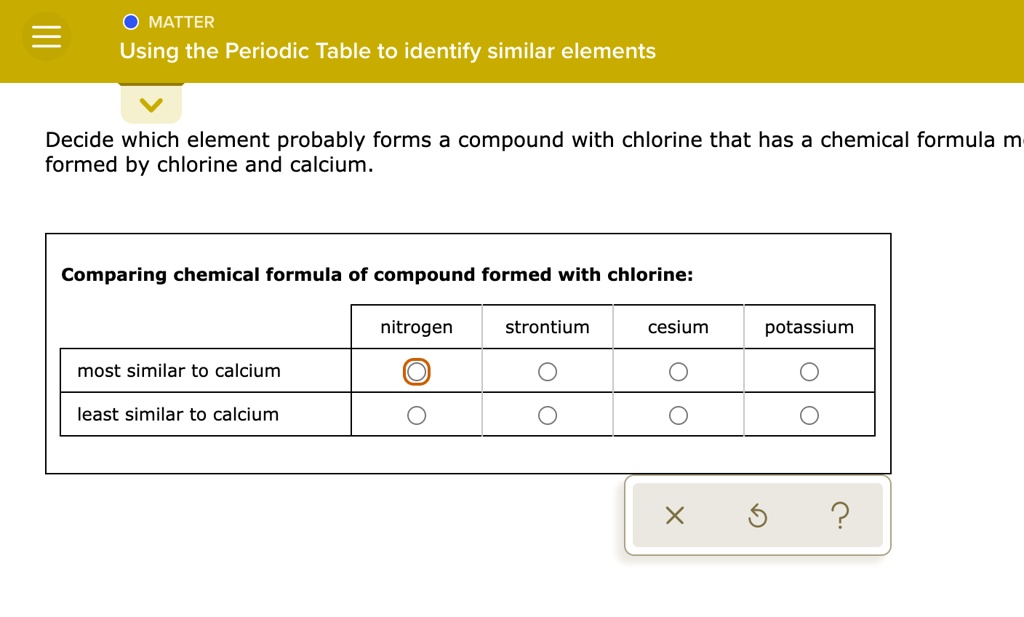1024x617 pixels.
Task: Select cesium as least similar to calcium
Action: point(678,416)
